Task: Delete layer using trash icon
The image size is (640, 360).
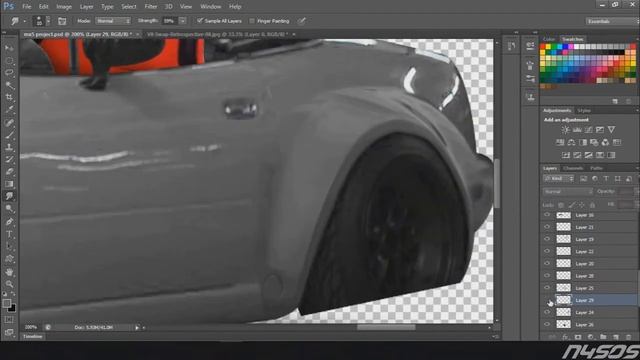Action: pyautogui.click(x=629, y=337)
